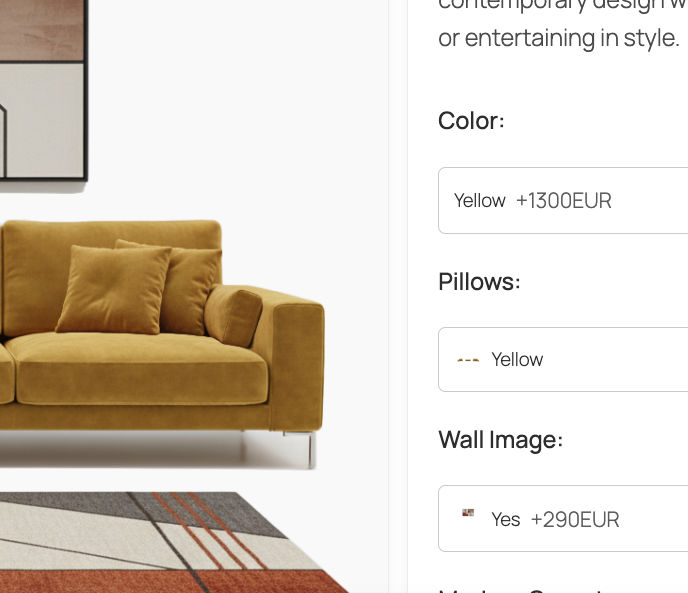Image resolution: width=688 pixels, height=593 pixels.
Task: Expand the Pillows dropdown set to Yellow
Action: [563, 359]
